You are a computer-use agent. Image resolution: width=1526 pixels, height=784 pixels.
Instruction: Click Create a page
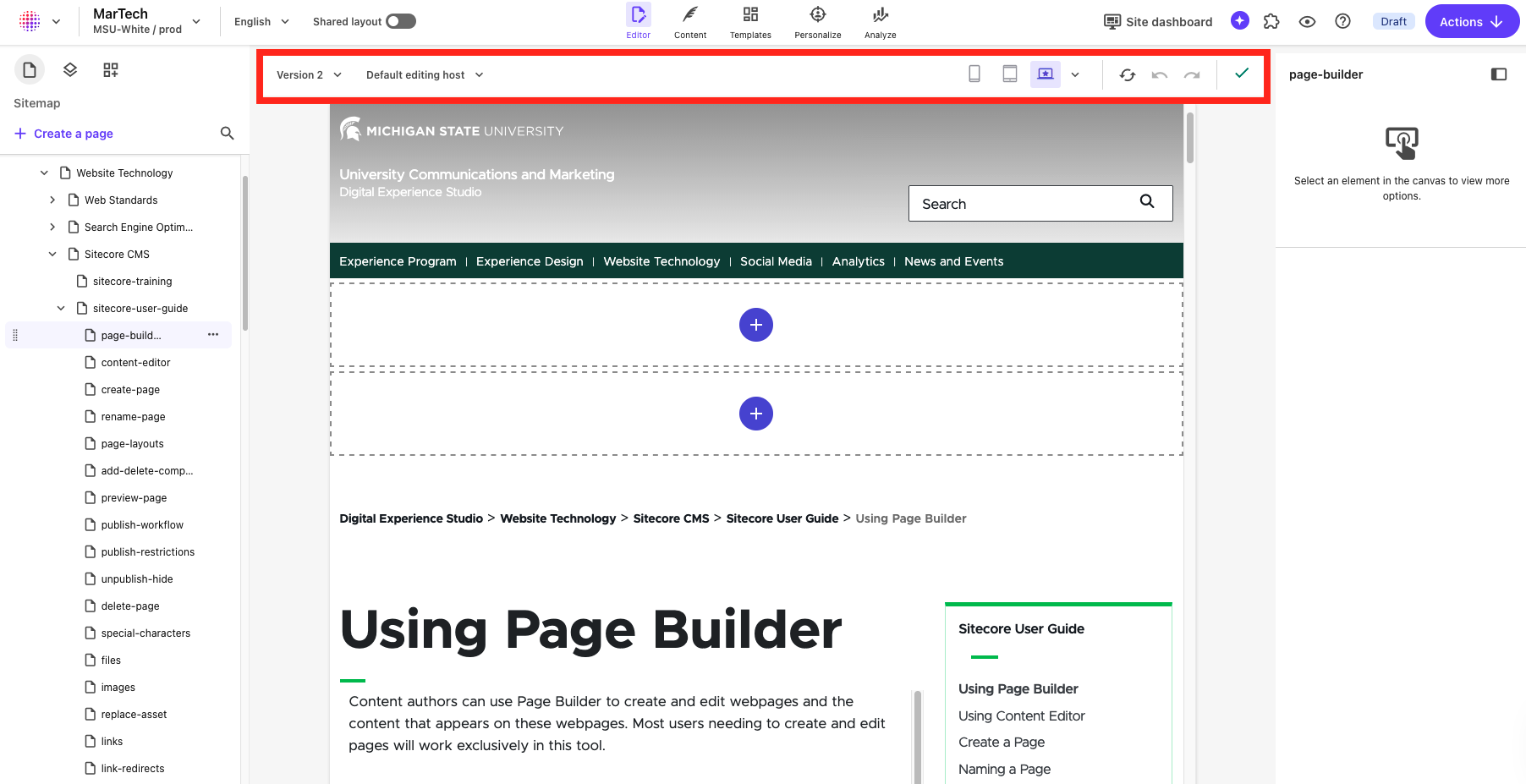click(x=64, y=134)
